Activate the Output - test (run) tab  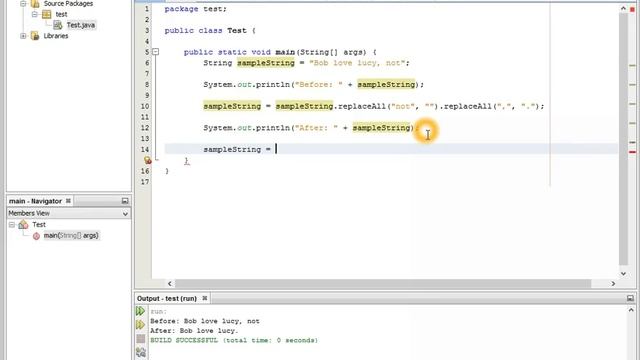(x=167, y=299)
